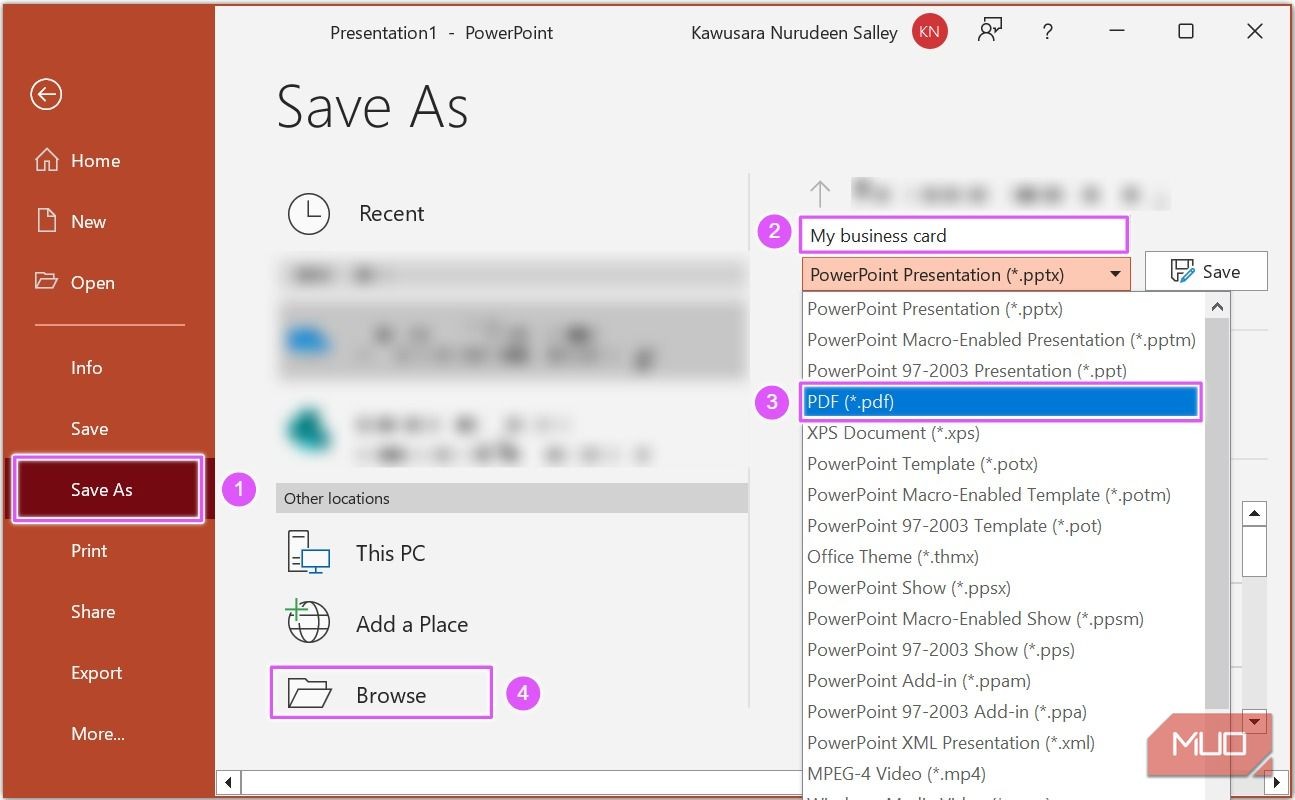Click the file name field 'My business card'
The height and width of the screenshot is (800, 1295).
(964, 236)
